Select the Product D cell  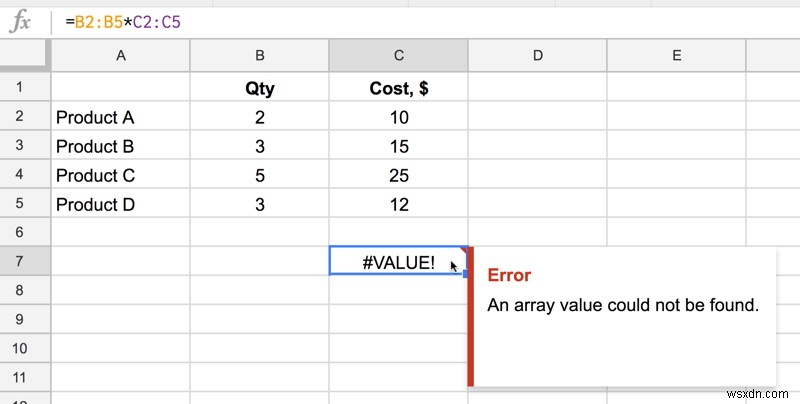120,203
